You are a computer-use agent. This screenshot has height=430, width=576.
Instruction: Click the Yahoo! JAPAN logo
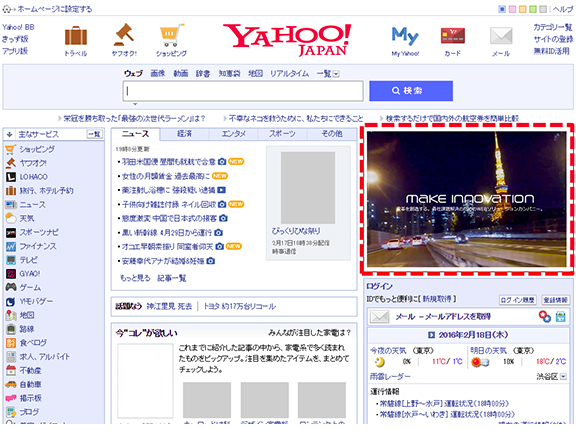[x=287, y=40]
